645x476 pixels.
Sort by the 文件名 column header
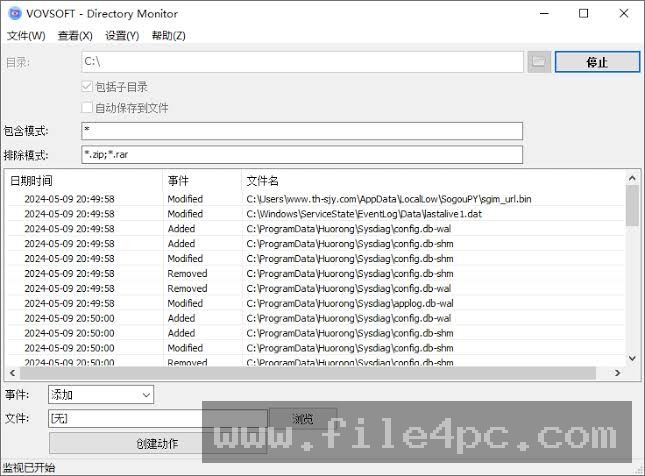click(x=433, y=181)
